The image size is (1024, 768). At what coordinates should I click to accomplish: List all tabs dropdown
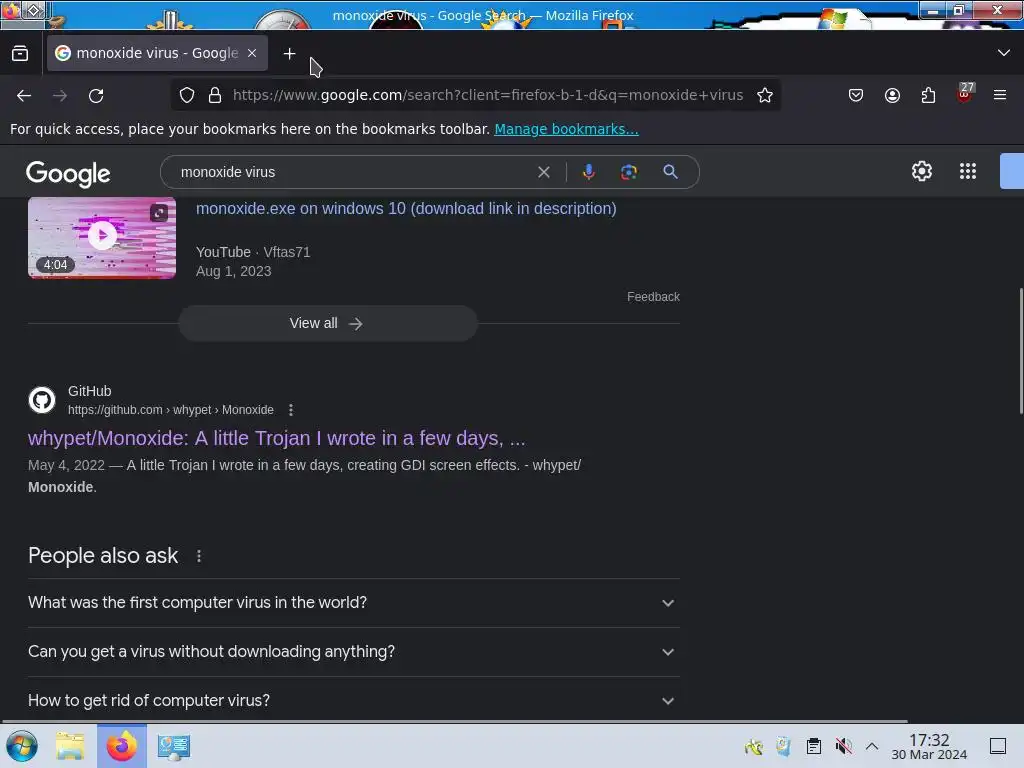(1004, 53)
